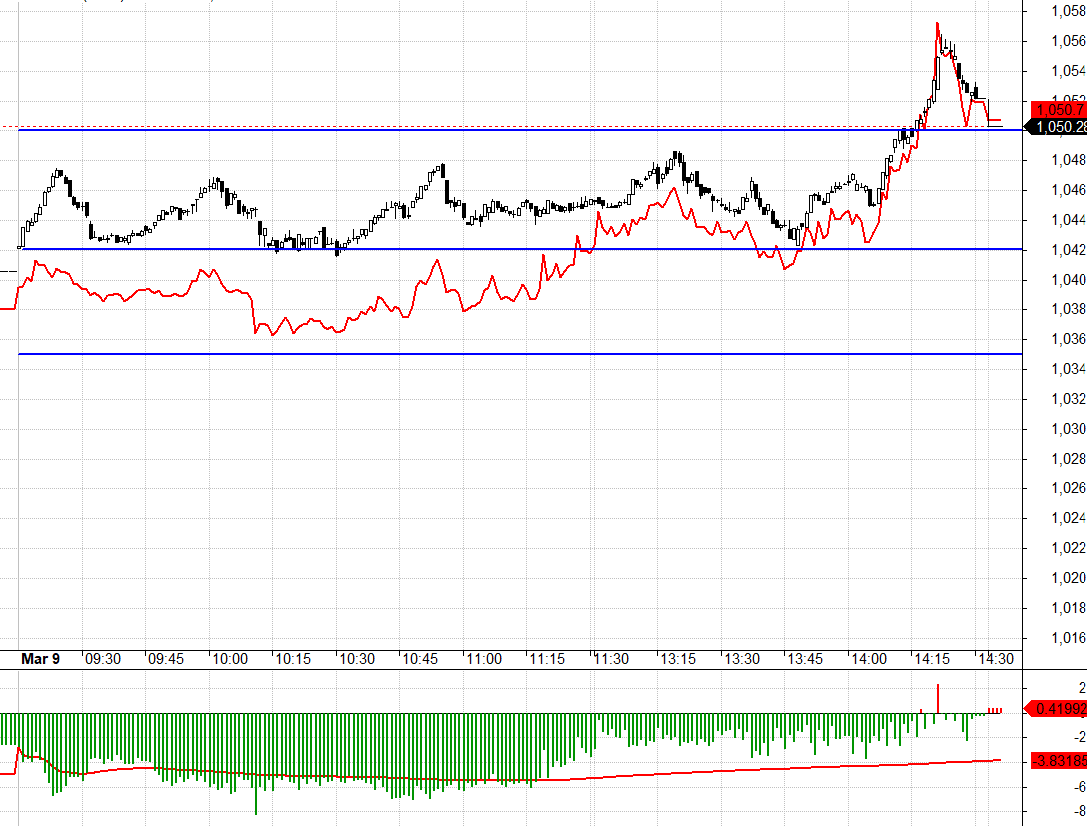
Task: Click the 11:15 time axis label
Action: pos(547,659)
